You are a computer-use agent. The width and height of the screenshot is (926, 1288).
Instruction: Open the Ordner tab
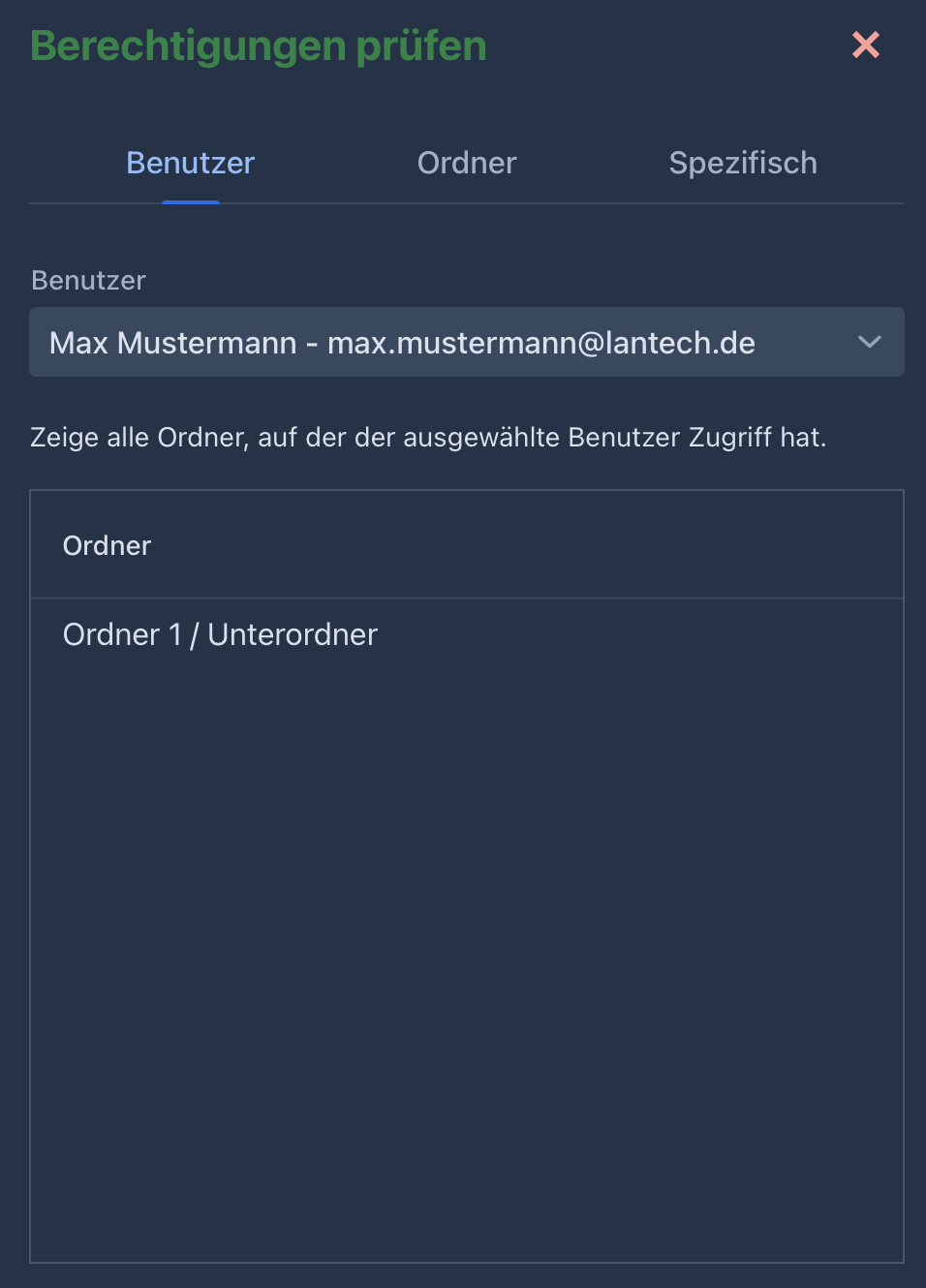coord(467,163)
